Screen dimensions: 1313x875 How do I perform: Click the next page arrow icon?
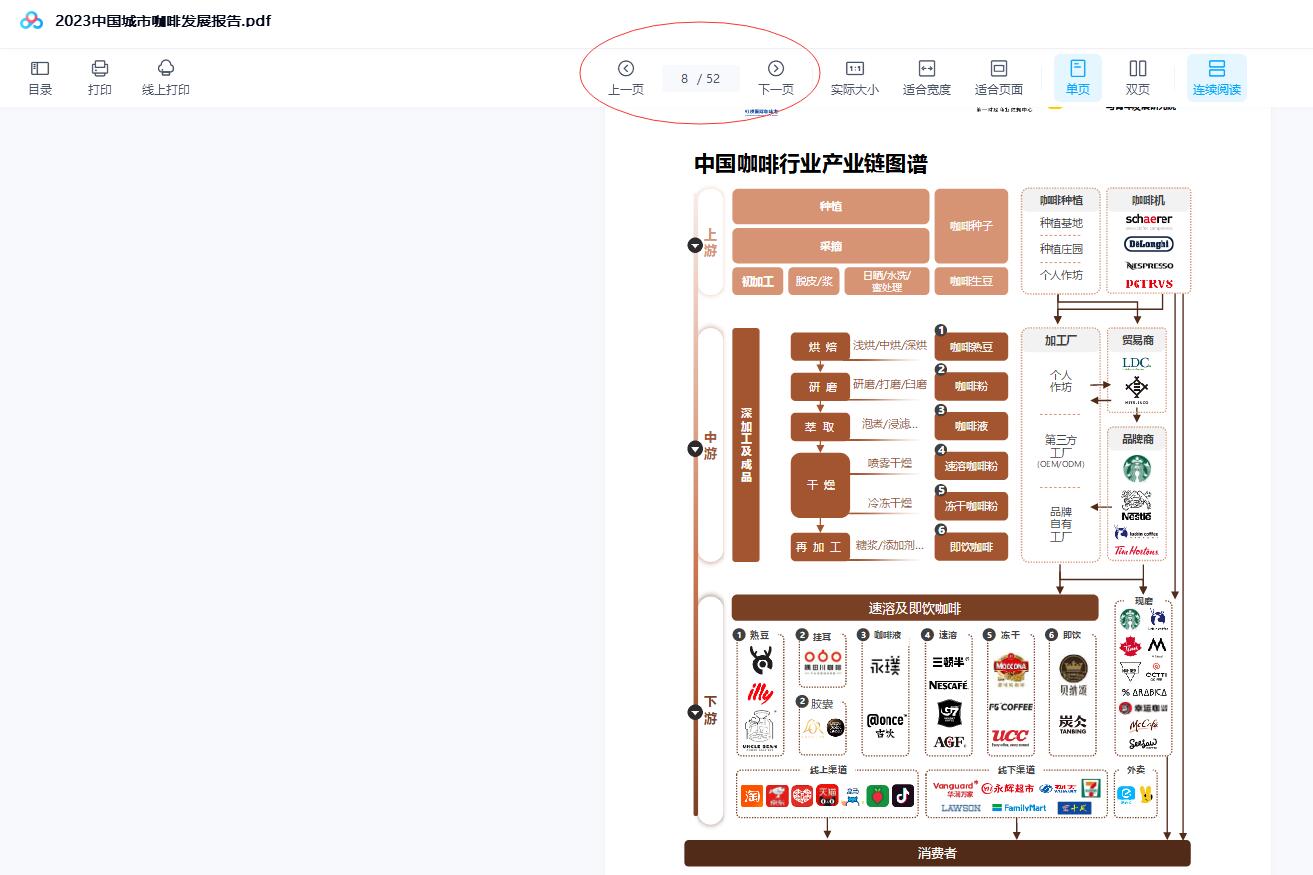[776, 68]
